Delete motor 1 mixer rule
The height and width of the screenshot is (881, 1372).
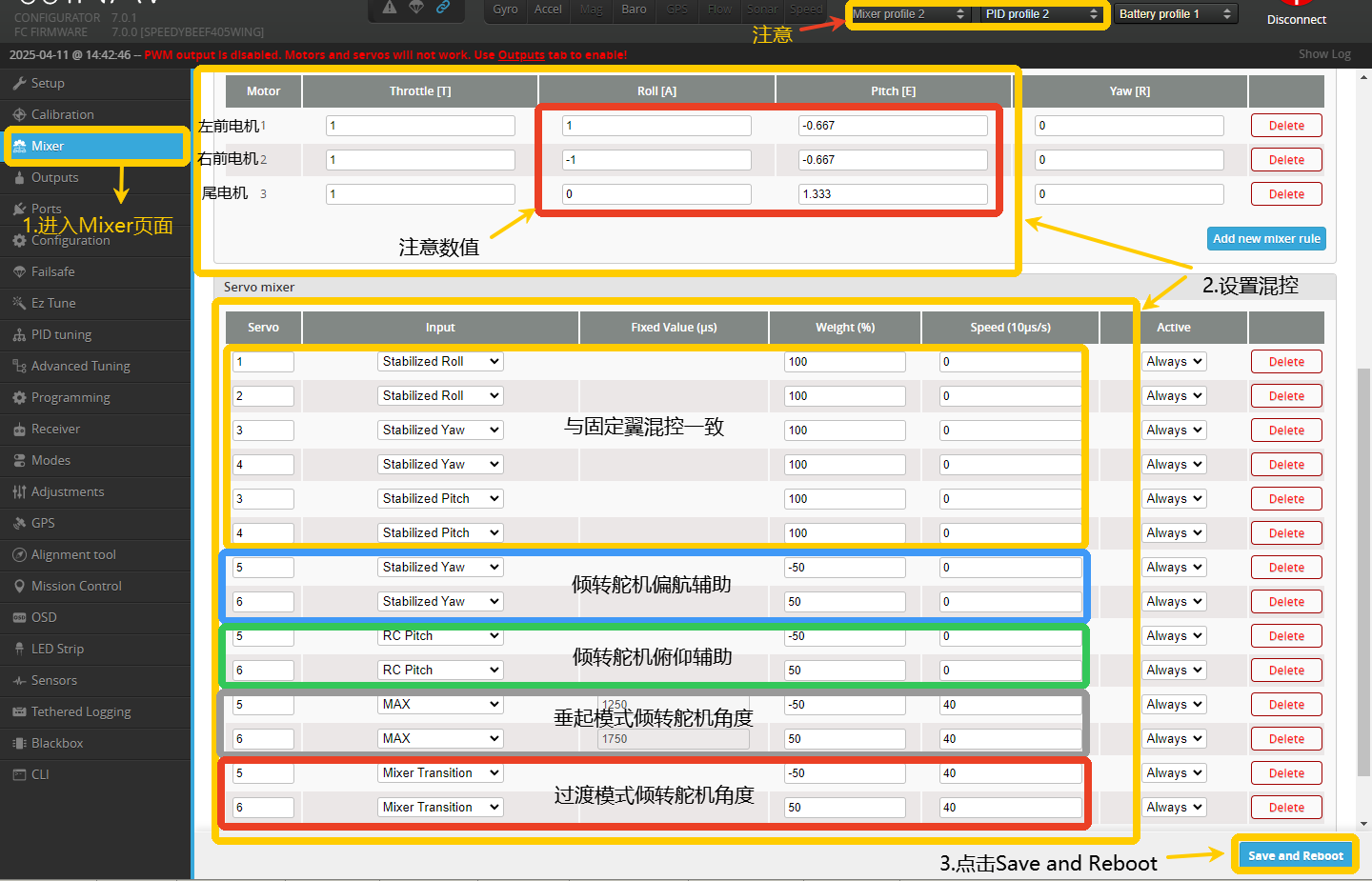coord(1286,126)
